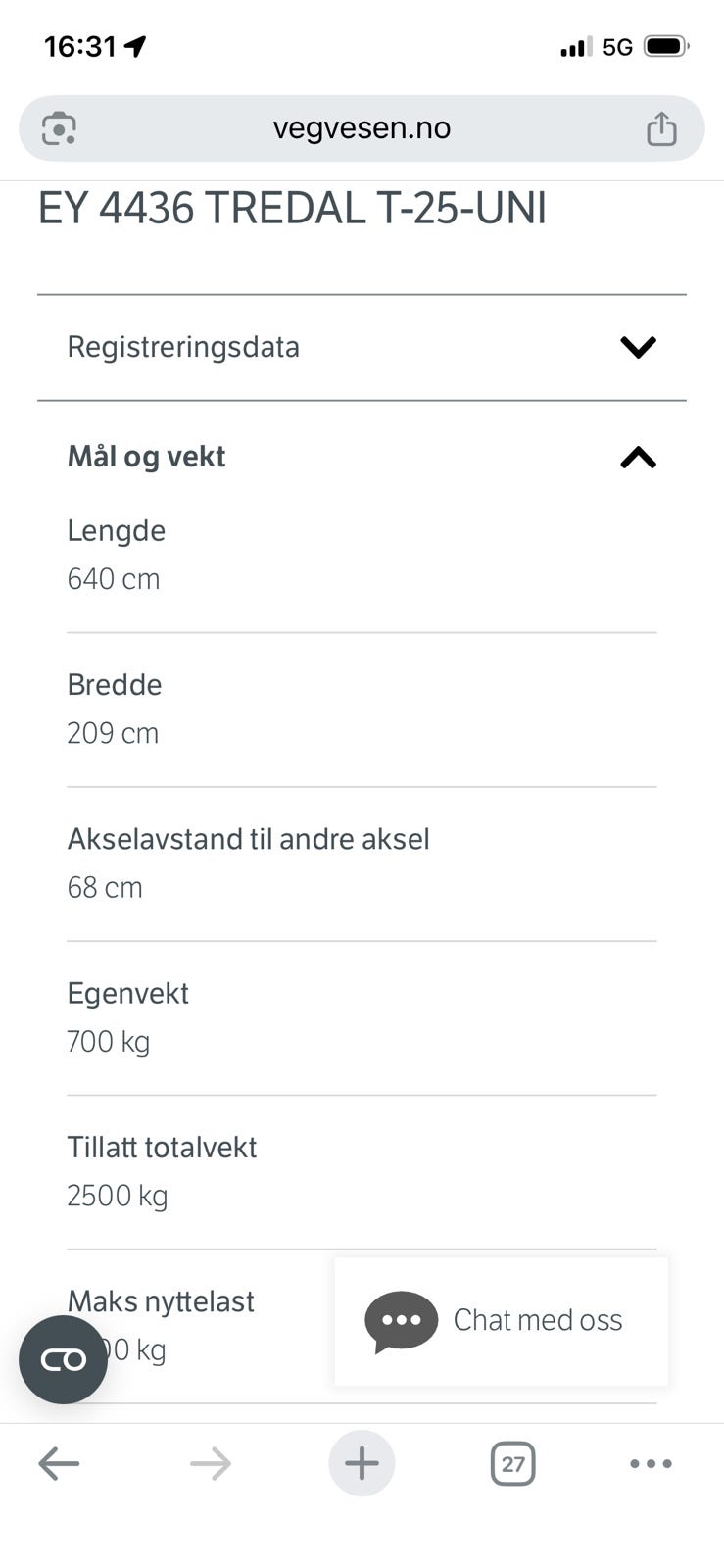This screenshot has width=724, height=1568.
Task: Open the three-dot browser menu
Action: (x=651, y=1464)
